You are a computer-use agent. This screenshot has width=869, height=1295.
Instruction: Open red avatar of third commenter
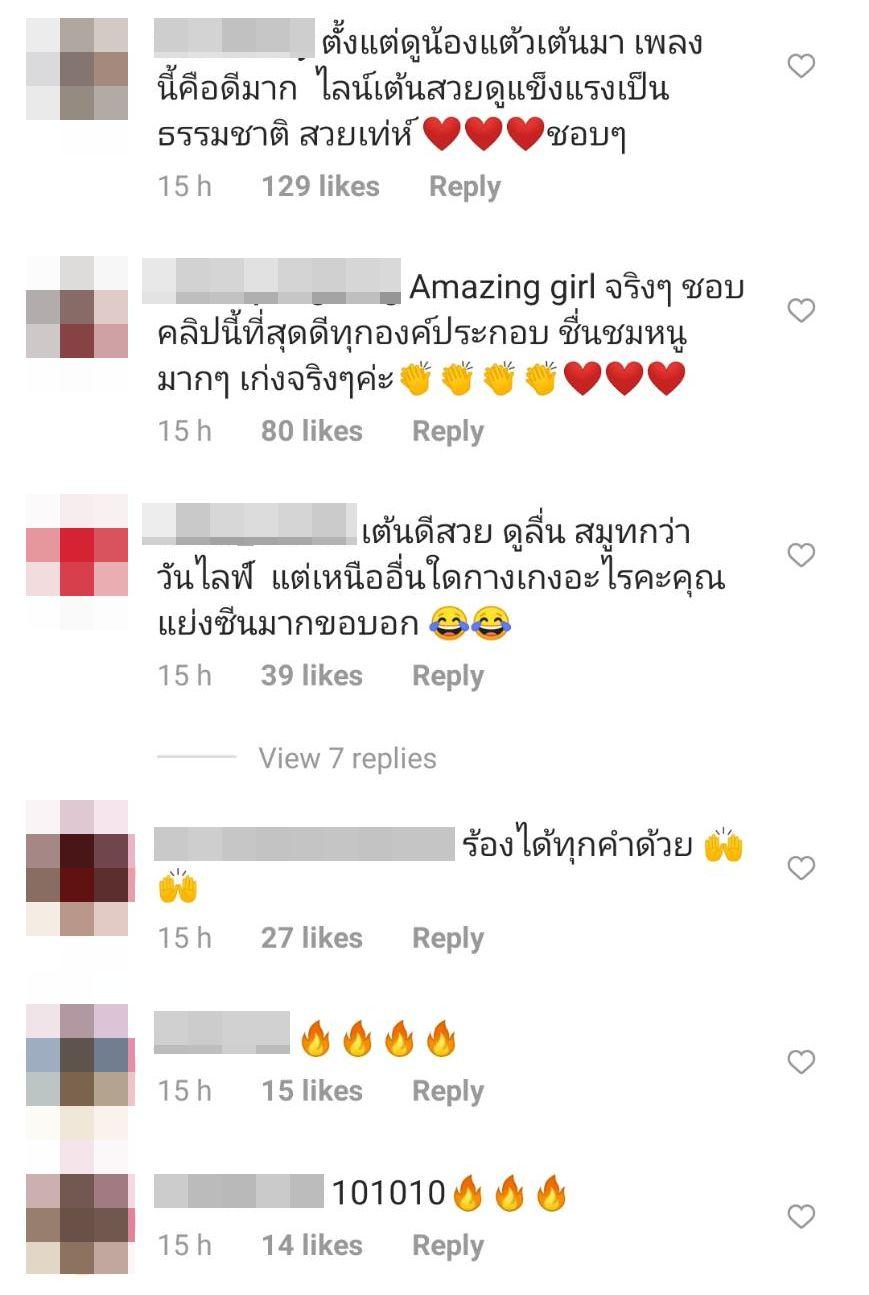pos(77,562)
